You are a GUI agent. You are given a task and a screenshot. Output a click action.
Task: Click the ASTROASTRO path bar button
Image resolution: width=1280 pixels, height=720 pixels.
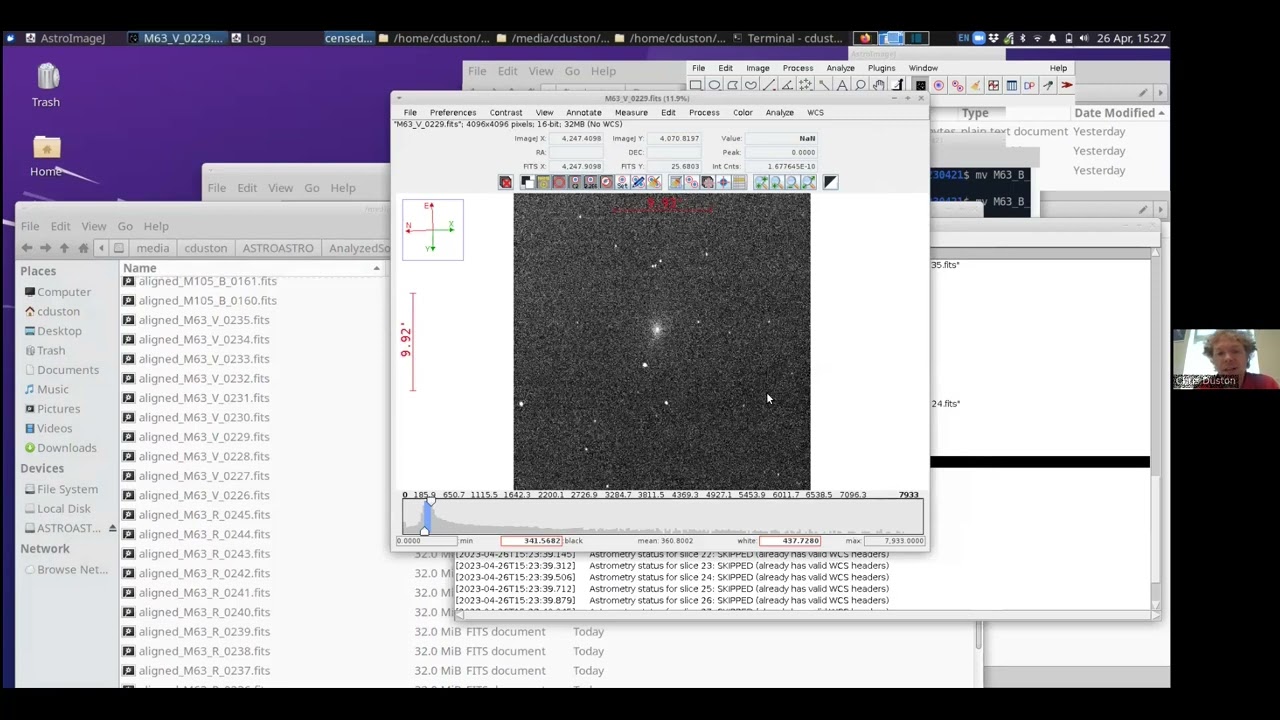pyautogui.click(x=278, y=248)
